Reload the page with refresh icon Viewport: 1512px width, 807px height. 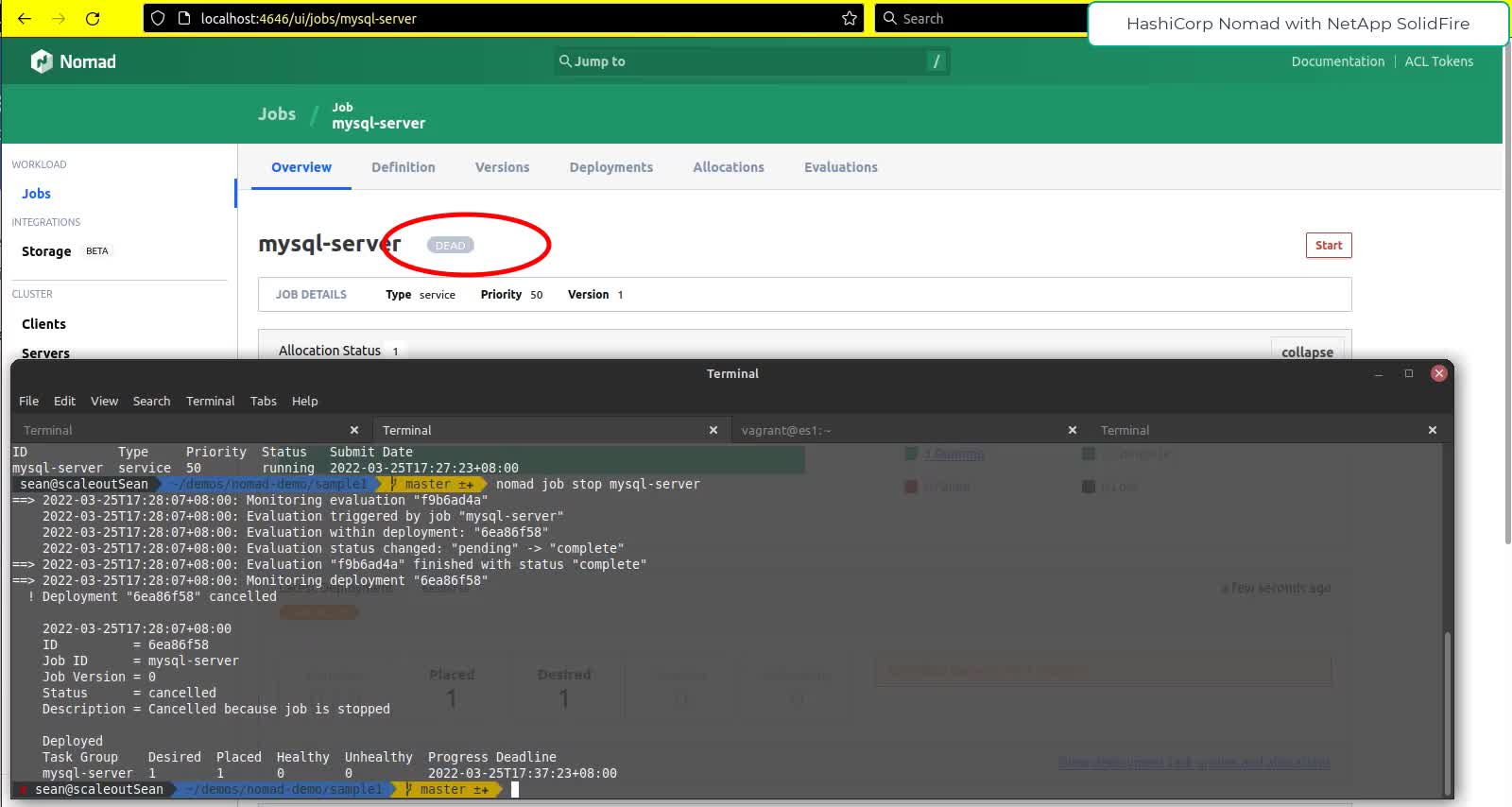tap(93, 18)
